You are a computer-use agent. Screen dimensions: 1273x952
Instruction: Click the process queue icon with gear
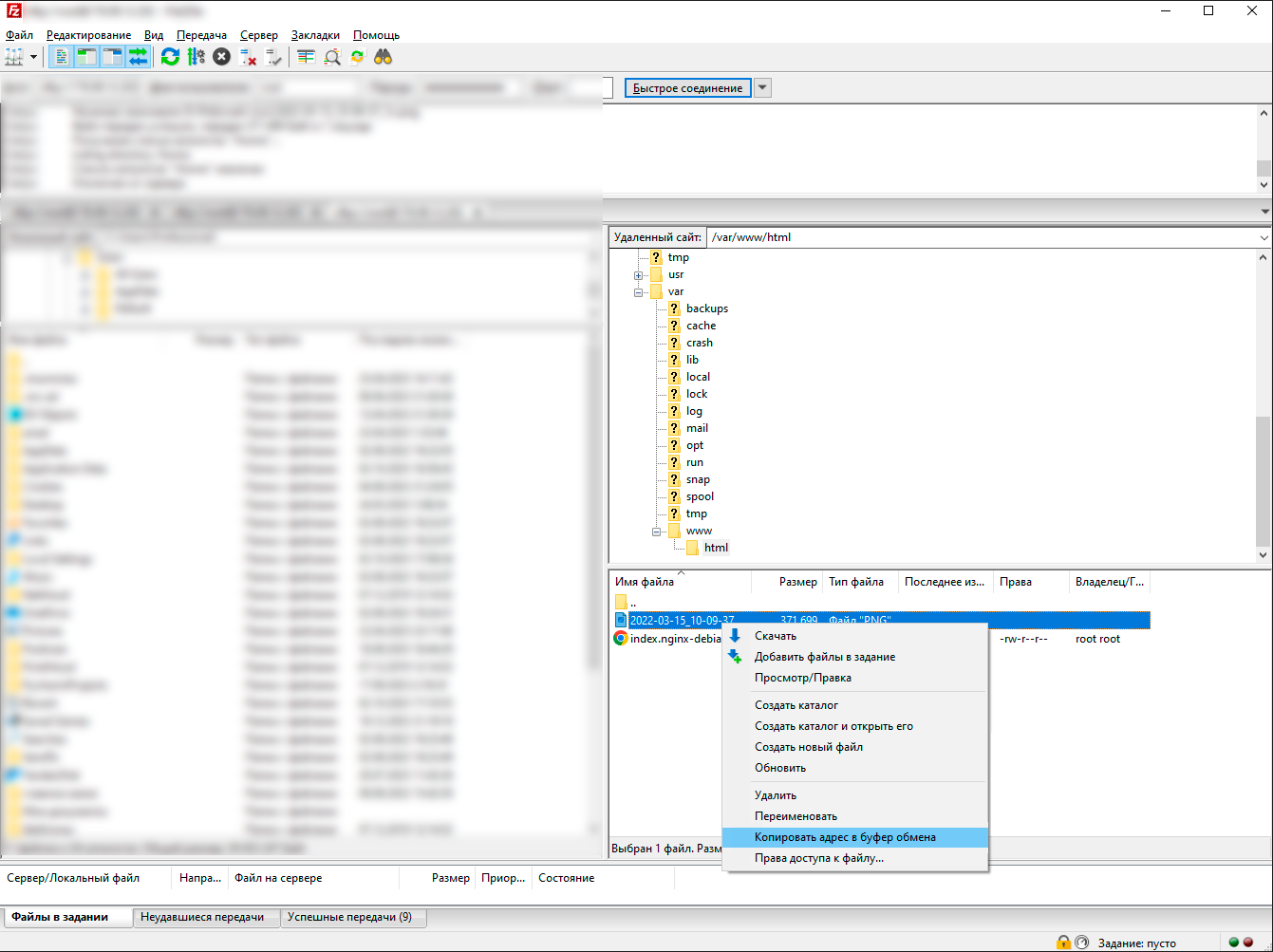(196, 57)
